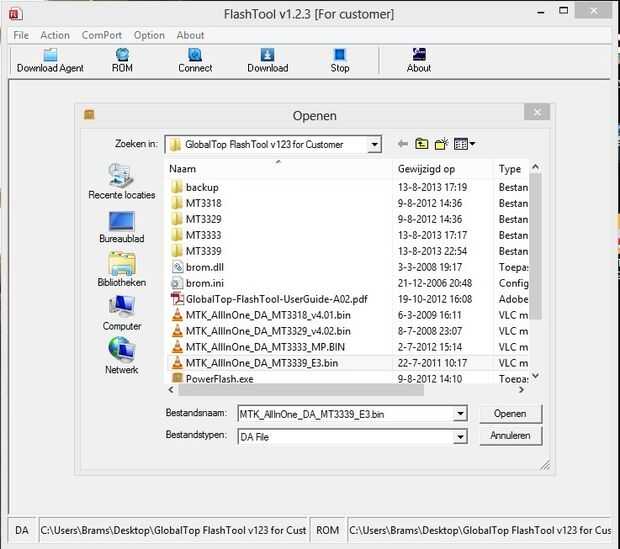620x549 pixels.
Task: Click the scroll down arrow of file list
Action: pyautogui.click(x=535, y=376)
